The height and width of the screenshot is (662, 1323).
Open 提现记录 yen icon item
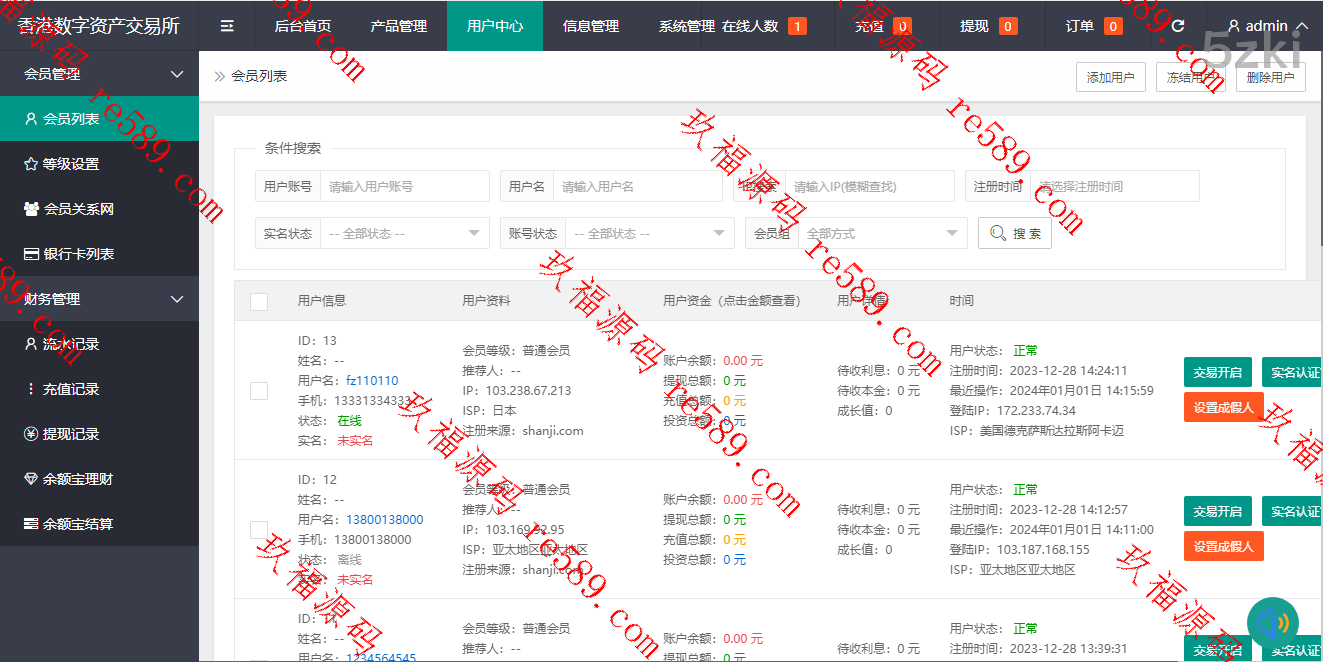pyautogui.click(x=31, y=434)
